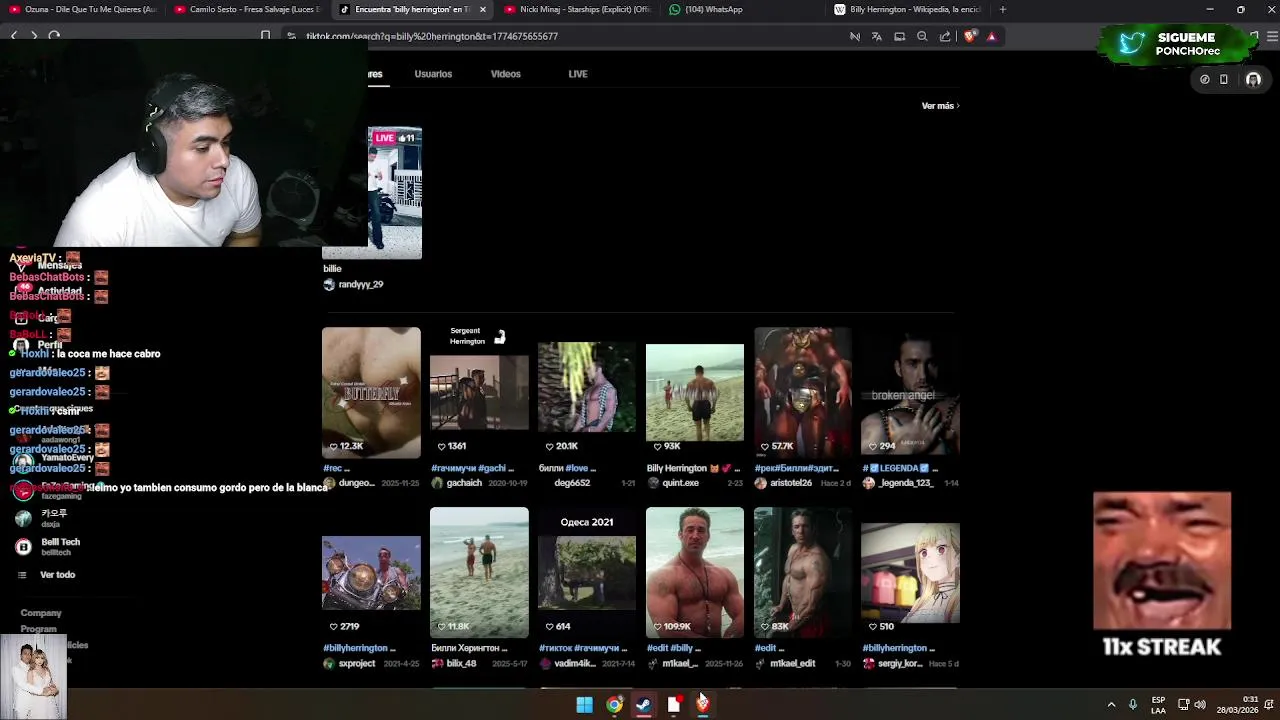Click Ver todo in the sidebar
The height and width of the screenshot is (720, 1280).
[57, 575]
